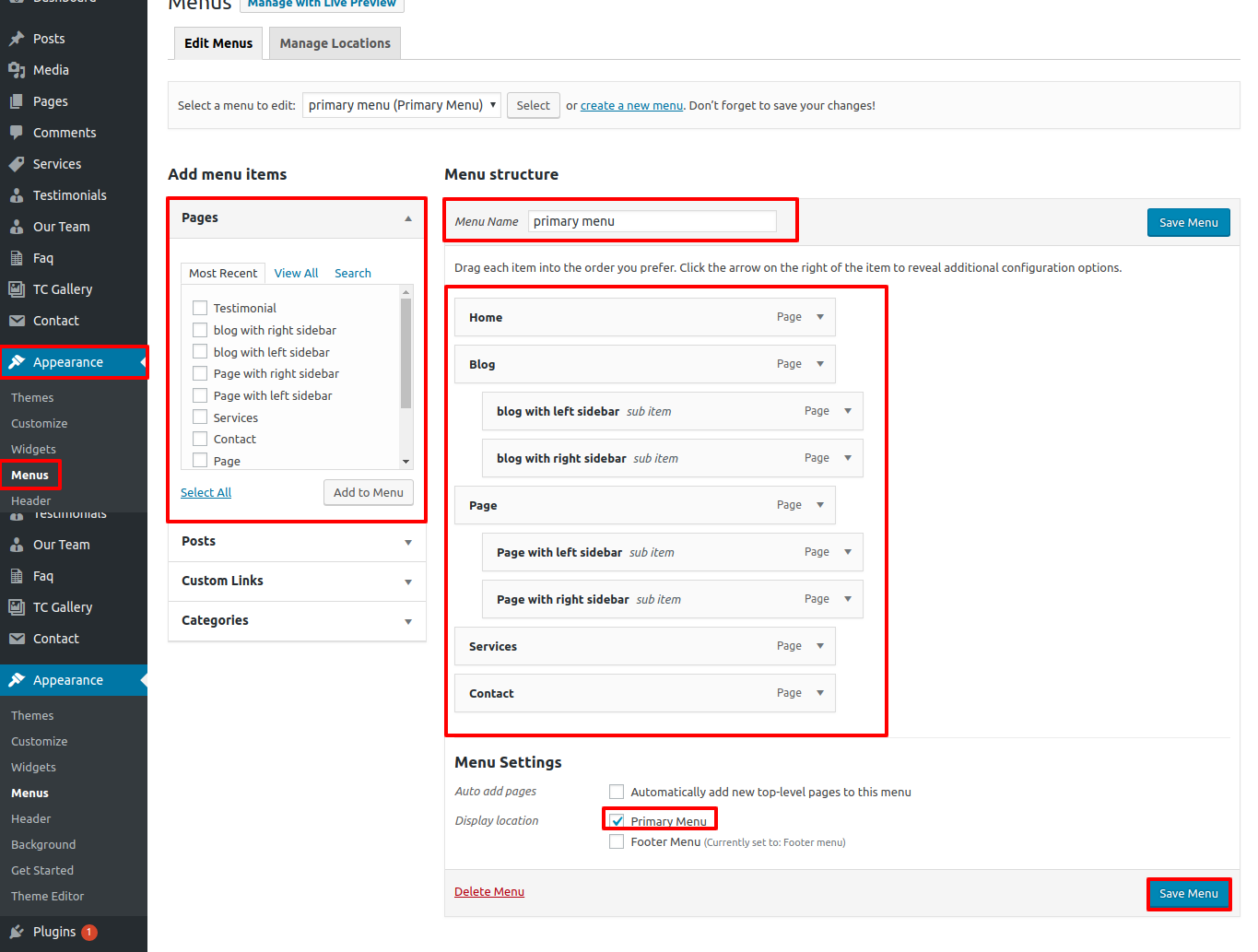Switch to the Manage Locations tab
This screenshot has width=1258, height=952.
[x=335, y=43]
